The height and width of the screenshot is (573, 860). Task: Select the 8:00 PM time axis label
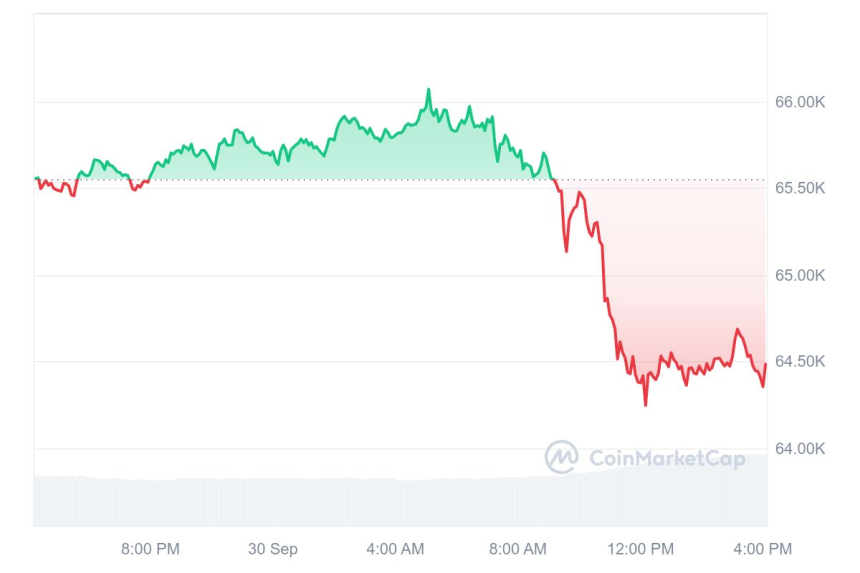(x=150, y=549)
